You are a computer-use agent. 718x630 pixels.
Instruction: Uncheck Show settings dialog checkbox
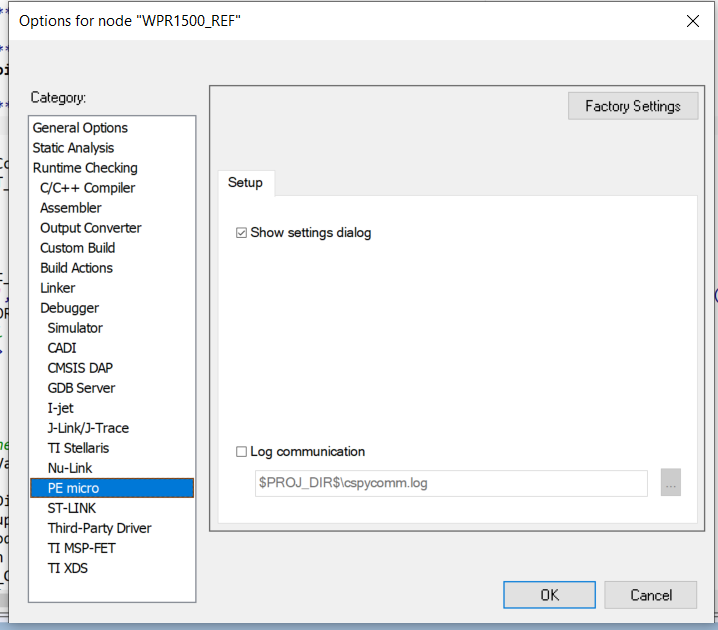[x=241, y=233]
